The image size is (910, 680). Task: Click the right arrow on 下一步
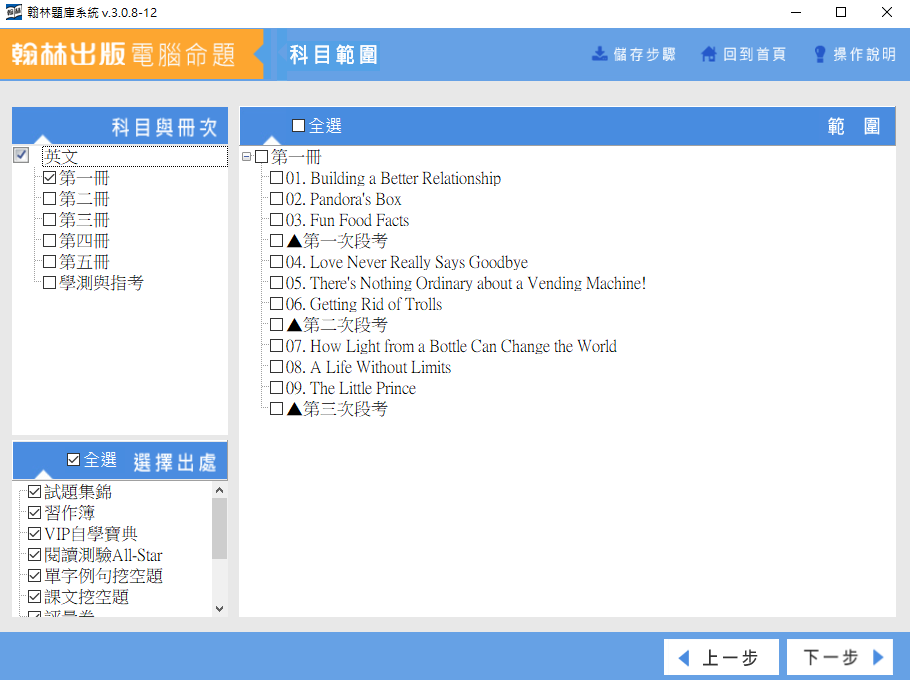pyautogui.click(x=878, y=658)
